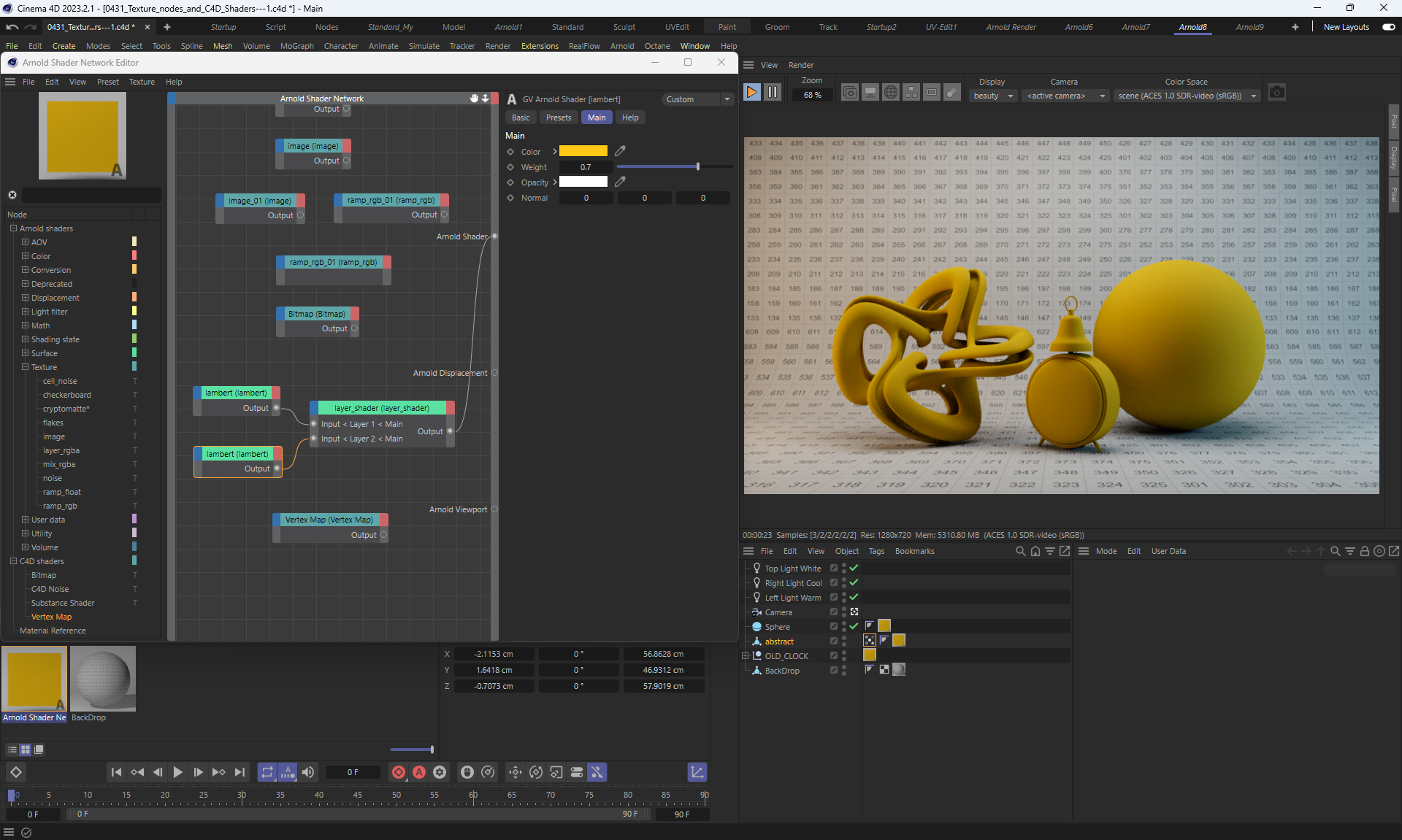Click the yellow Color swatch

(583, 151)
